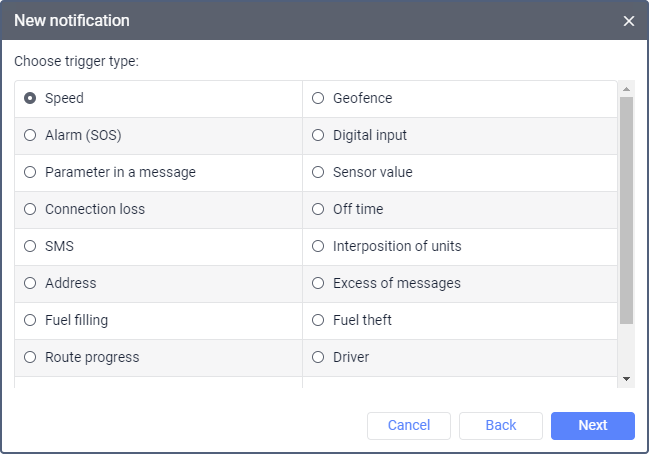This screenshot has height=454, width=649.
Task: Go Back to previous step
Action: (501, 425)
